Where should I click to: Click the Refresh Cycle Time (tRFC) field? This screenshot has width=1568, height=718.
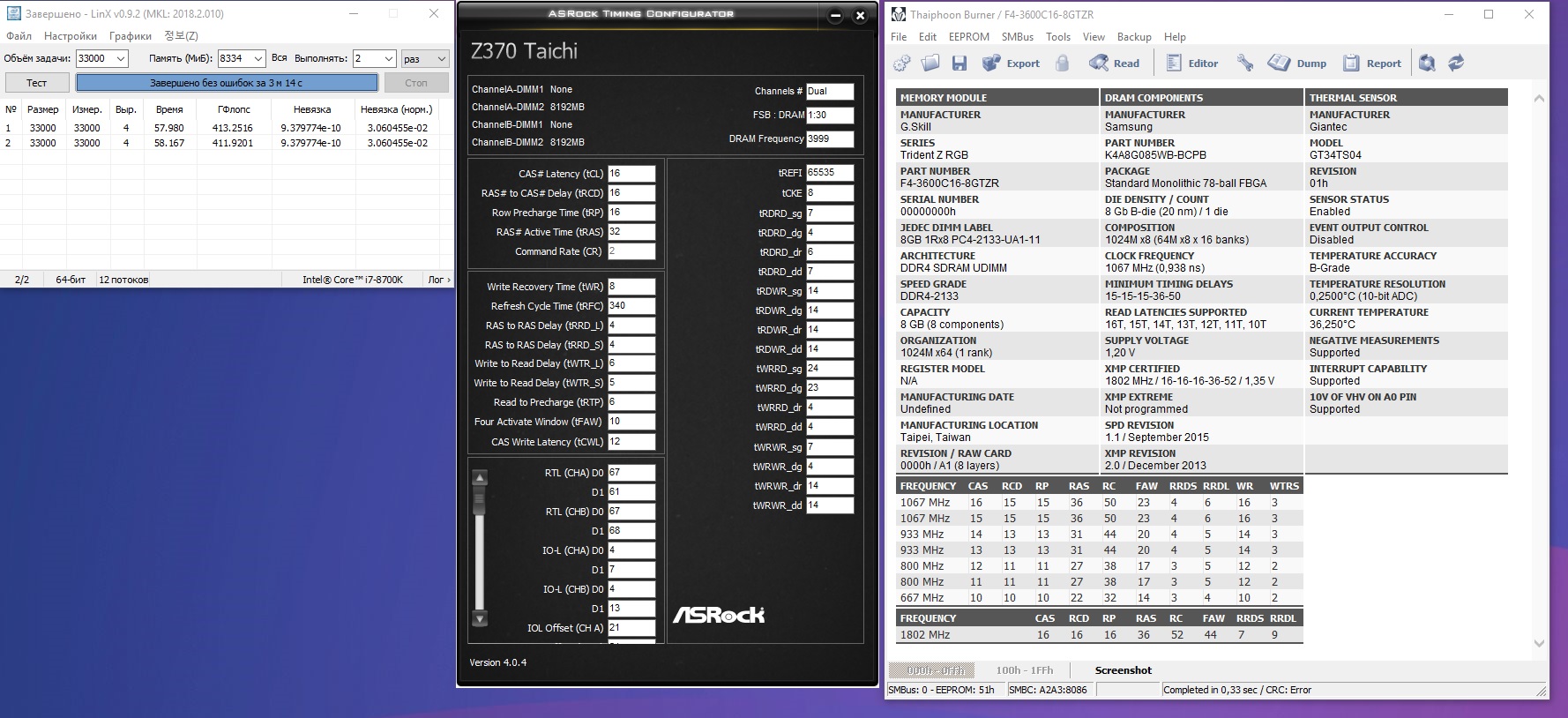click(631, 306)
